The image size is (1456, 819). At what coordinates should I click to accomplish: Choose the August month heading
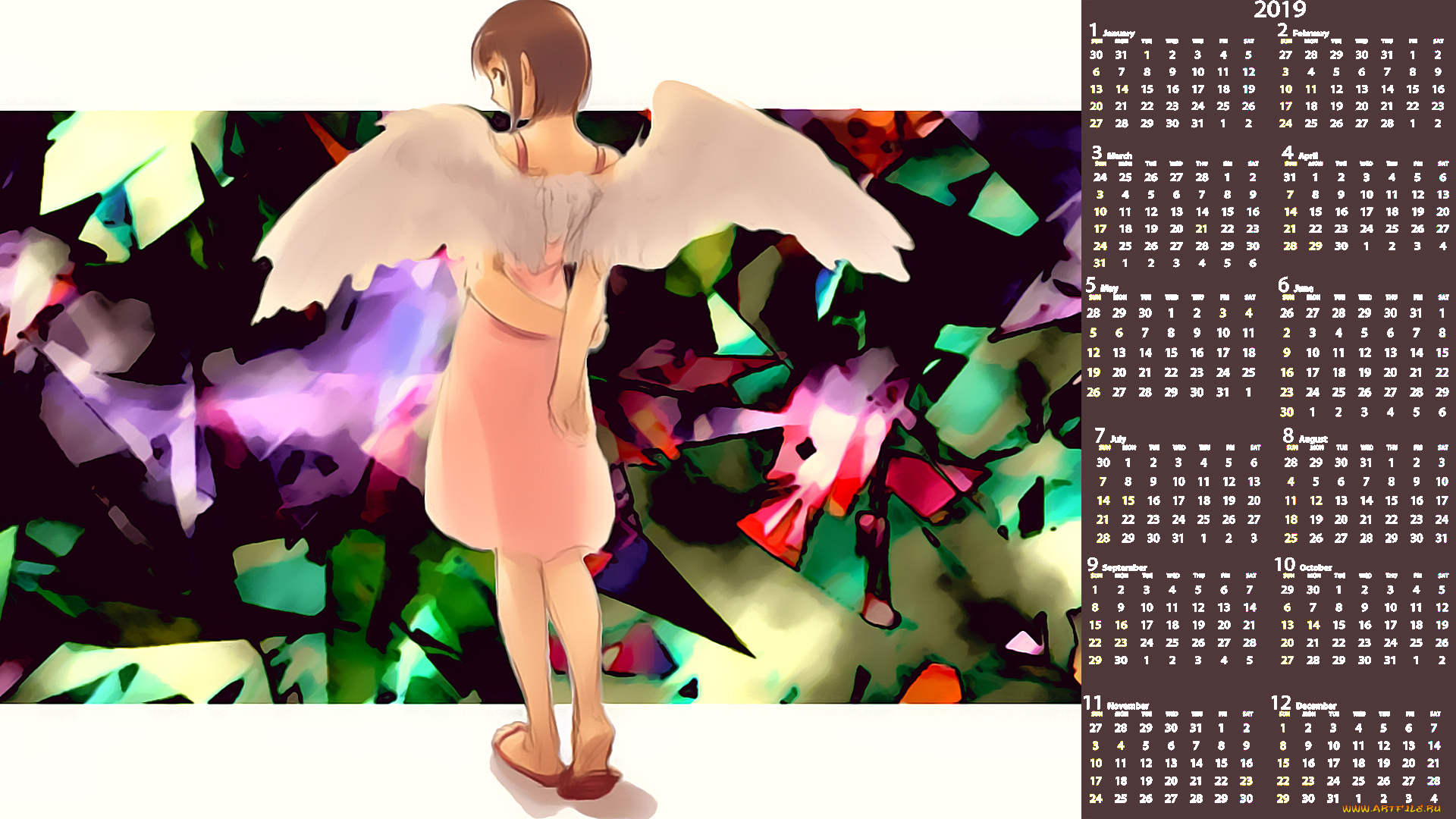pyautogui.click(x=1312, y=438)
